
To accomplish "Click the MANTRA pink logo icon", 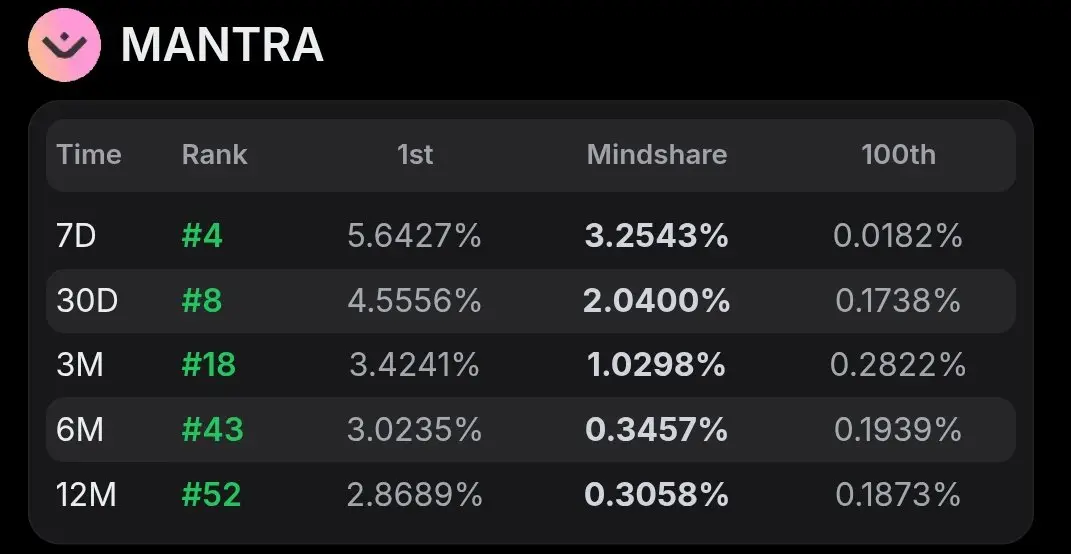I will 64,45.
